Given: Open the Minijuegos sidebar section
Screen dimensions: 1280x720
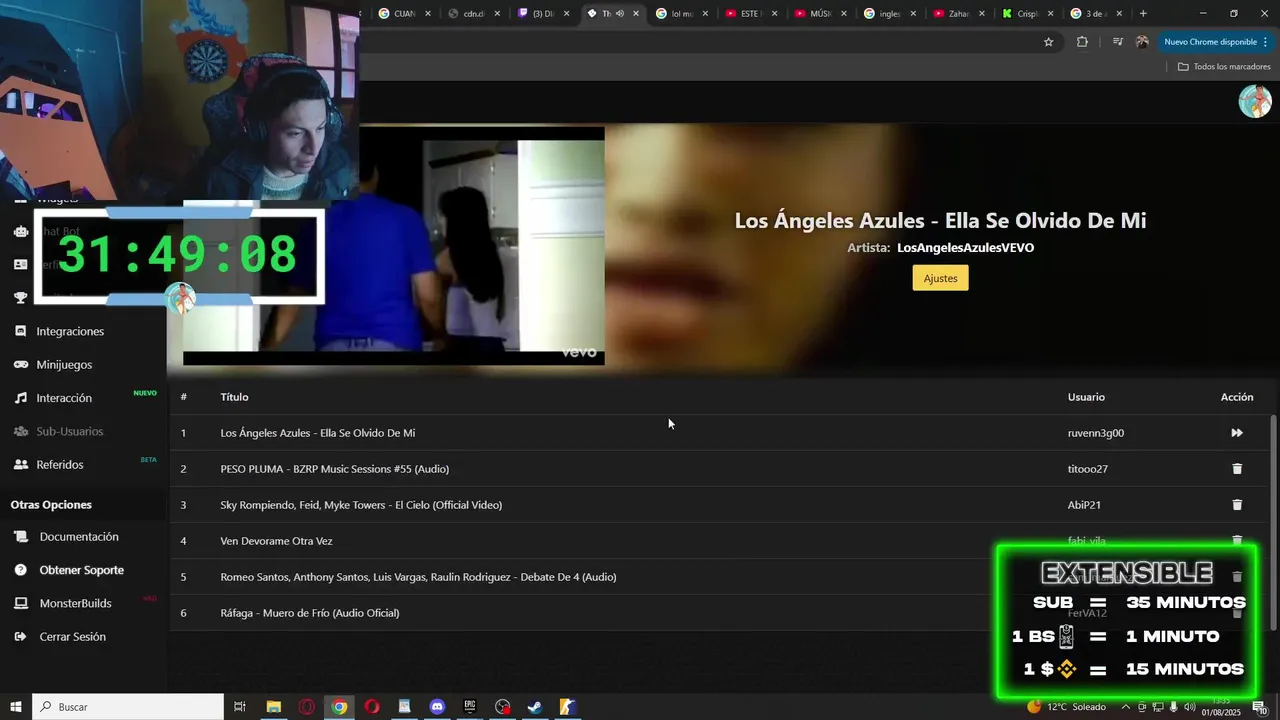Looking at the screenshot, I should [64, 365].
